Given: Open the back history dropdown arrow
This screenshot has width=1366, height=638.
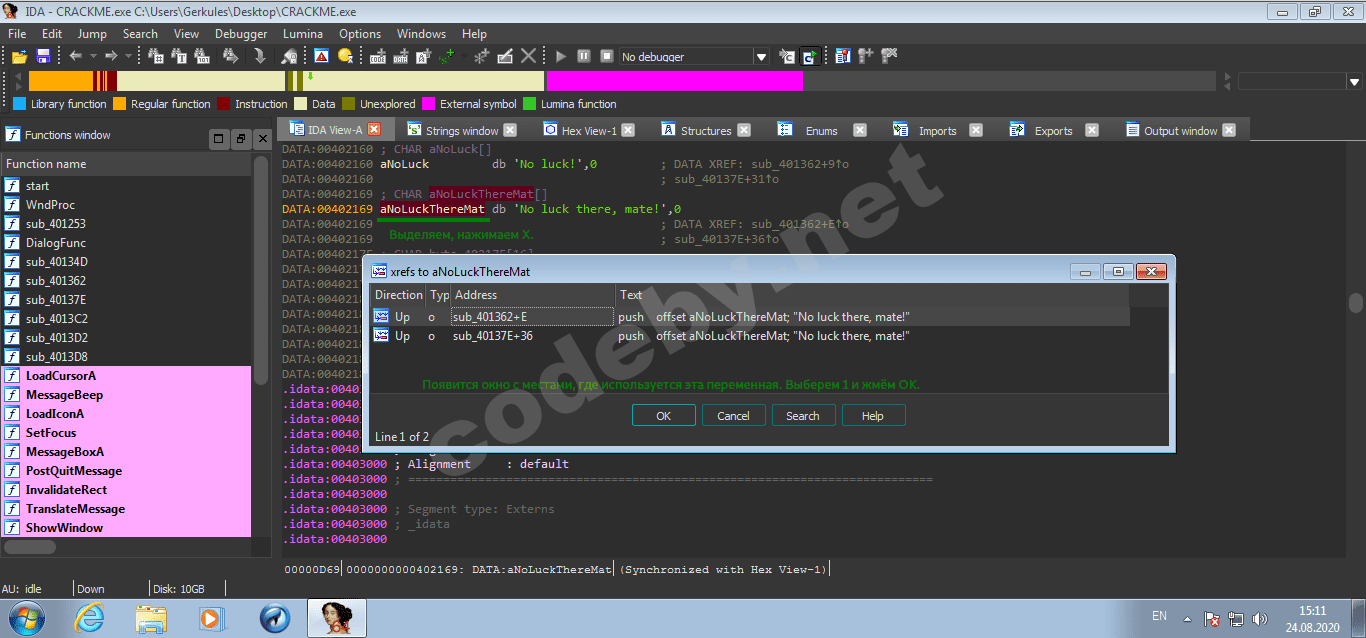Looking at the screenshot, I should tap(93, 57).
